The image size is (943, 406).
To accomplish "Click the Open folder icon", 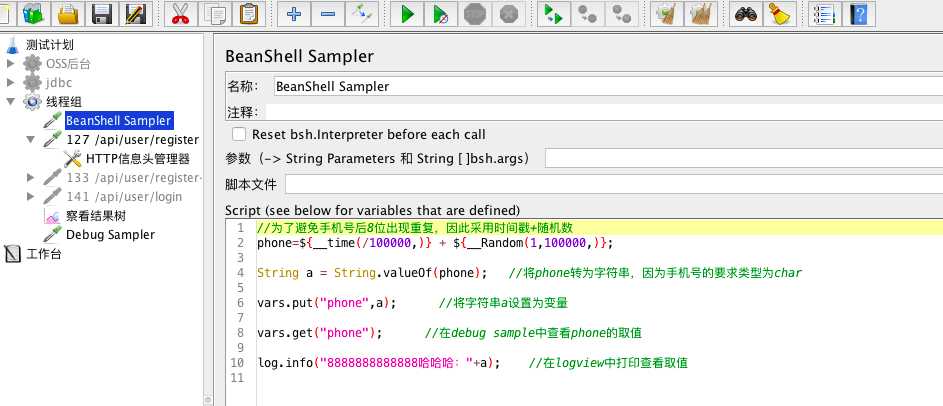I will pos(67,14).
